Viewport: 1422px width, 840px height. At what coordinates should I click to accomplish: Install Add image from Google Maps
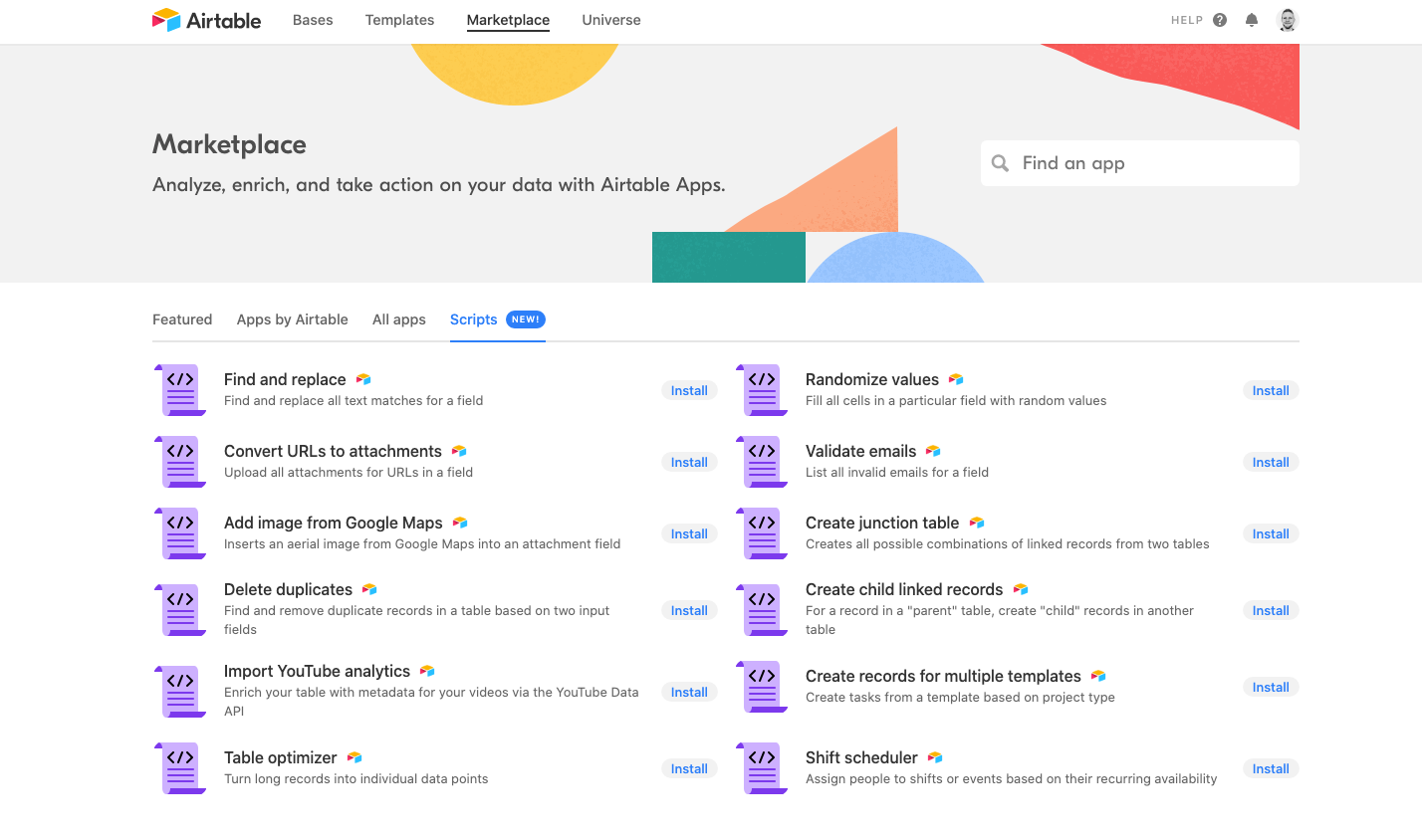click(x=689, y=533)
